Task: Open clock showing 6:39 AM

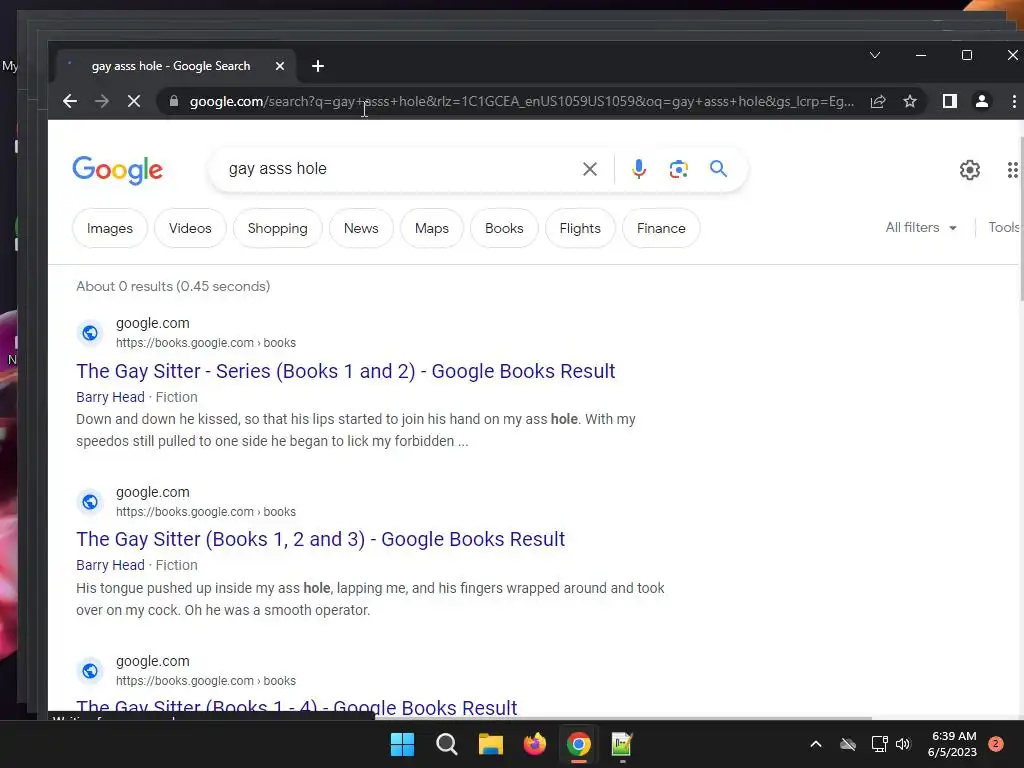Action: coord(953,744)
